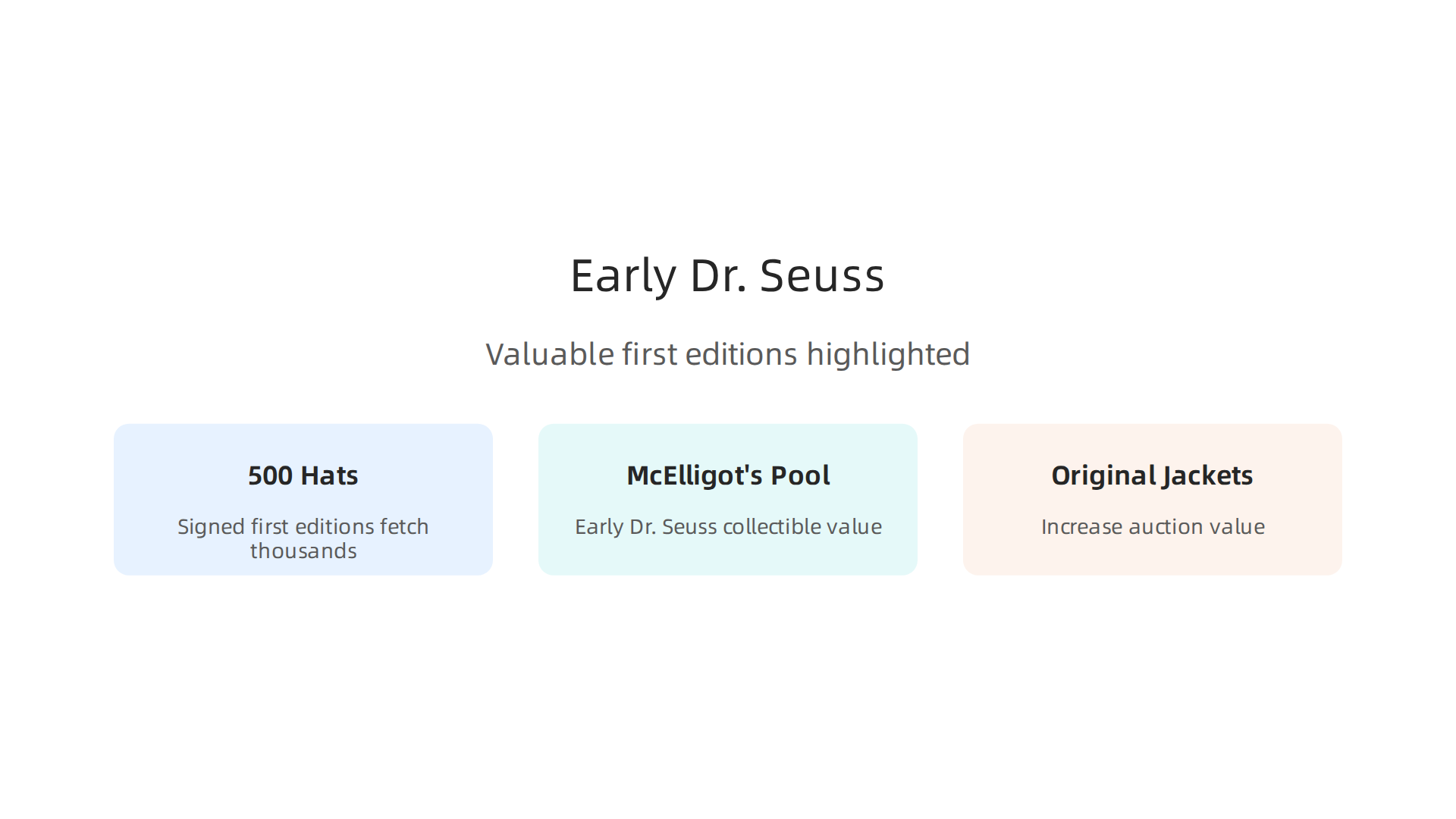This screenshot has height=819, width=1456.
Task: Click the number 500 in first card
Action: pos(270,475)
